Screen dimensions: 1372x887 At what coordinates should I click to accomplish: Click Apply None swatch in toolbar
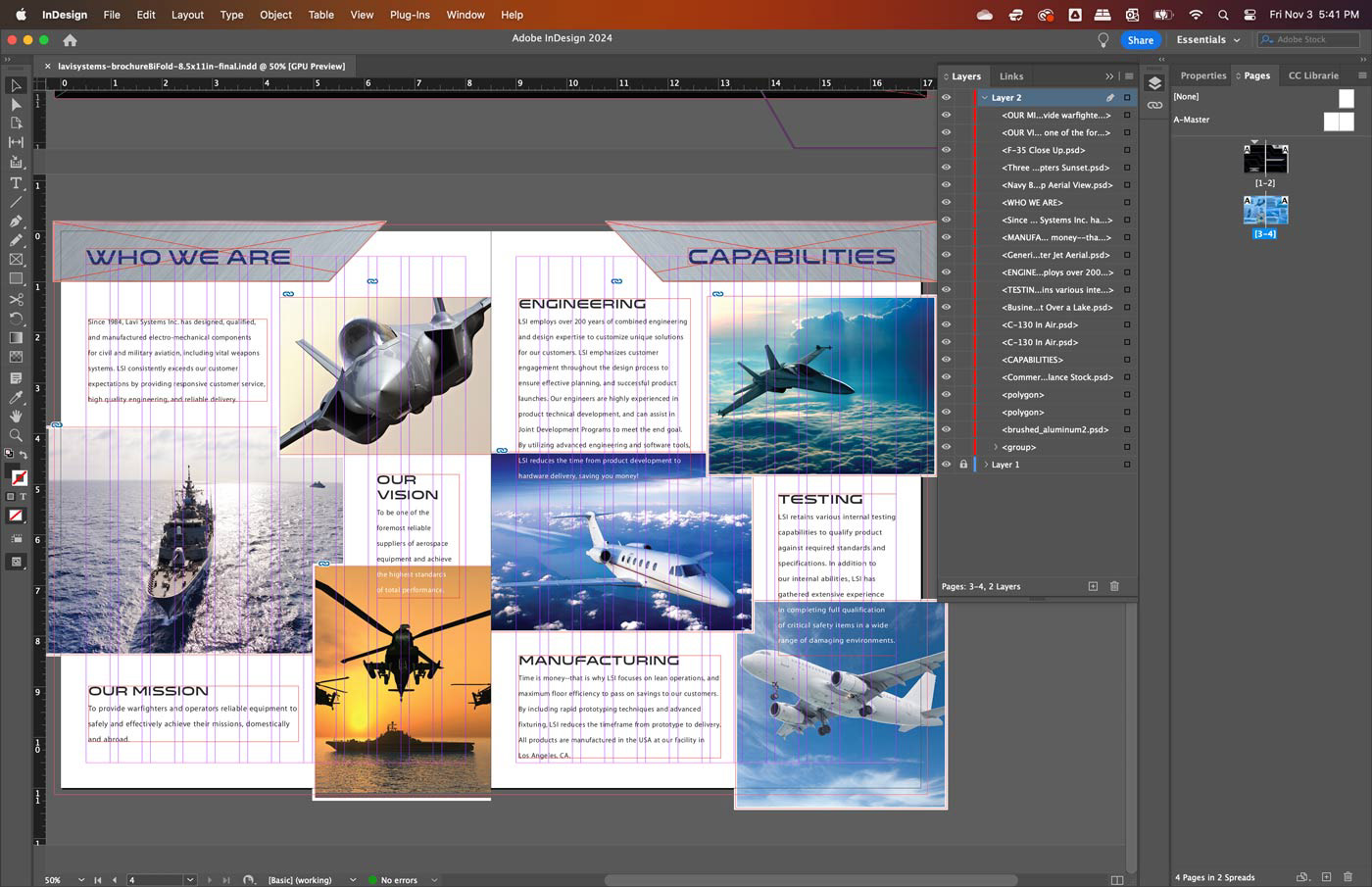point(16,516)
